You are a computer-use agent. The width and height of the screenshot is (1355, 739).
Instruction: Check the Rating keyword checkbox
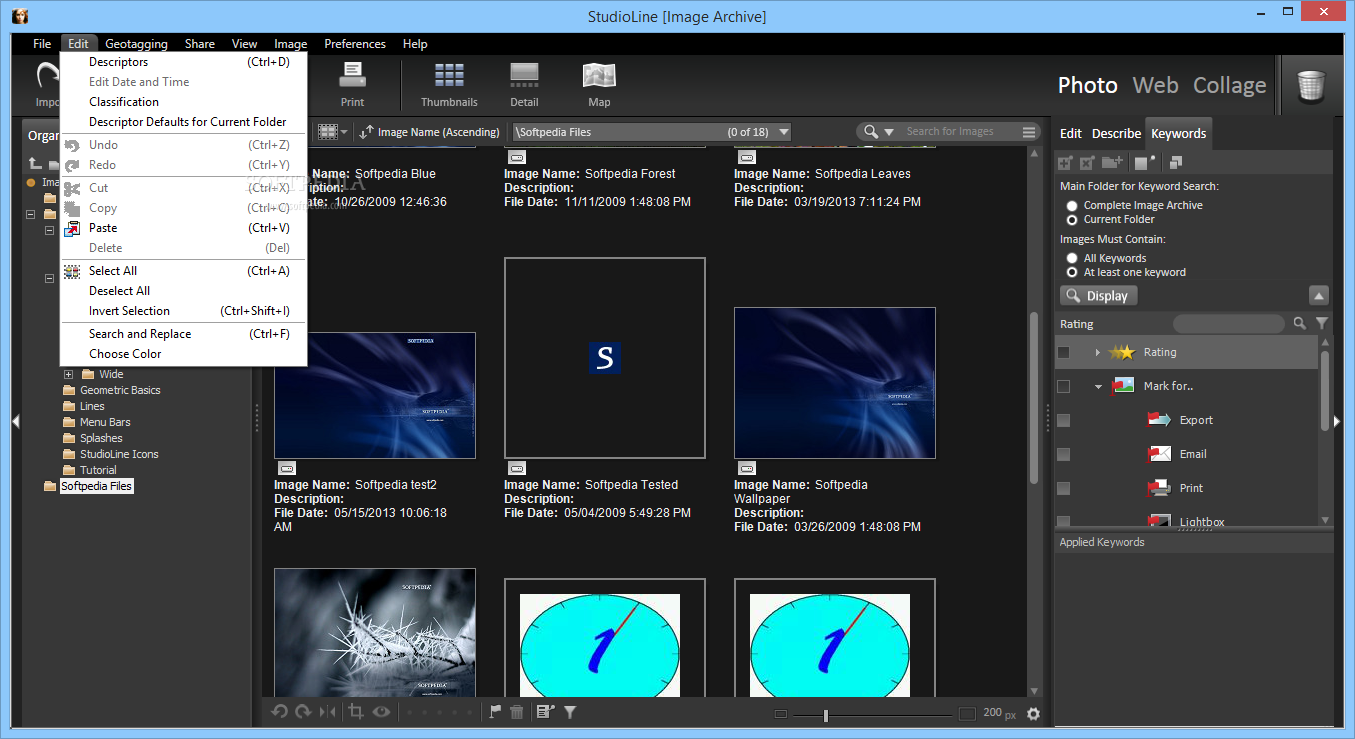(x=1063, y=352)
